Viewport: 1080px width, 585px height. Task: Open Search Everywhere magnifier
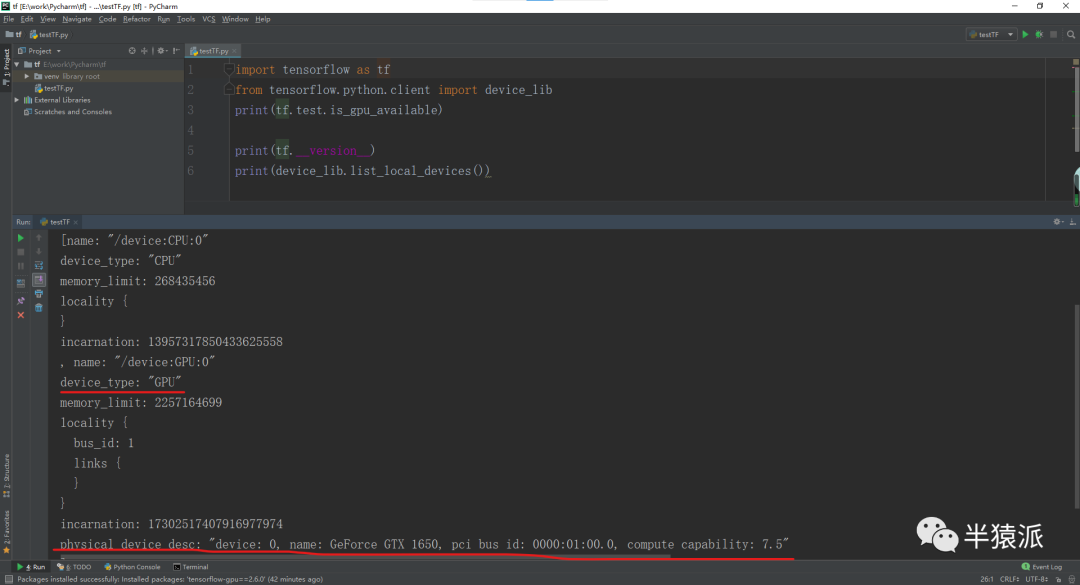(x=1071, y=34)
